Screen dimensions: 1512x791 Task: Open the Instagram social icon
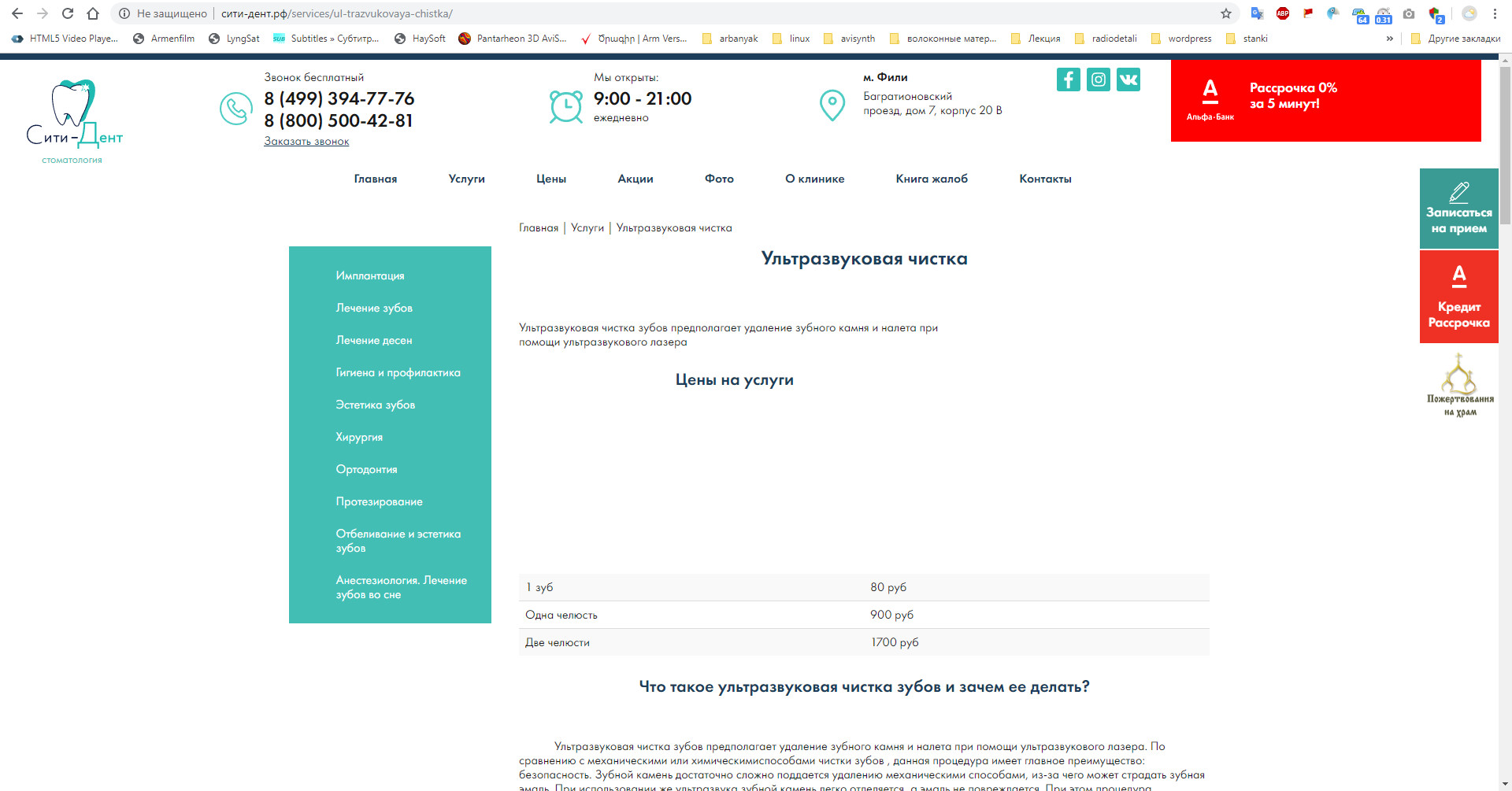pos(1098,79)
